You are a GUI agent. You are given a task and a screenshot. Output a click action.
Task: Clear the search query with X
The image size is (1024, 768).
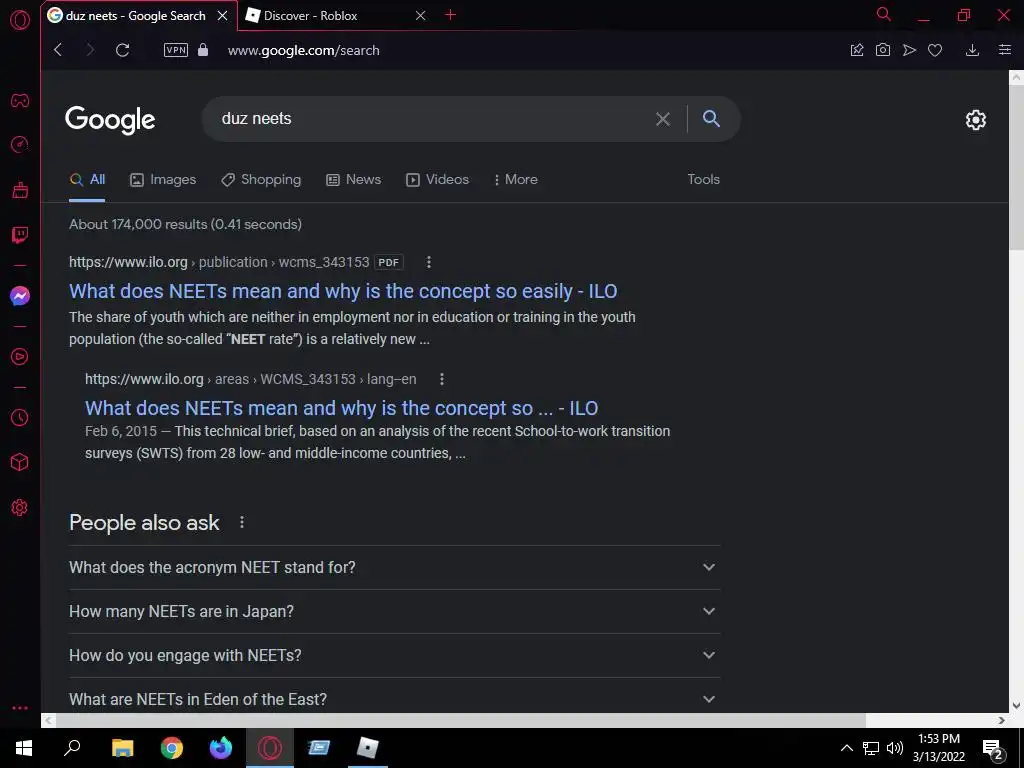[663, 119]
